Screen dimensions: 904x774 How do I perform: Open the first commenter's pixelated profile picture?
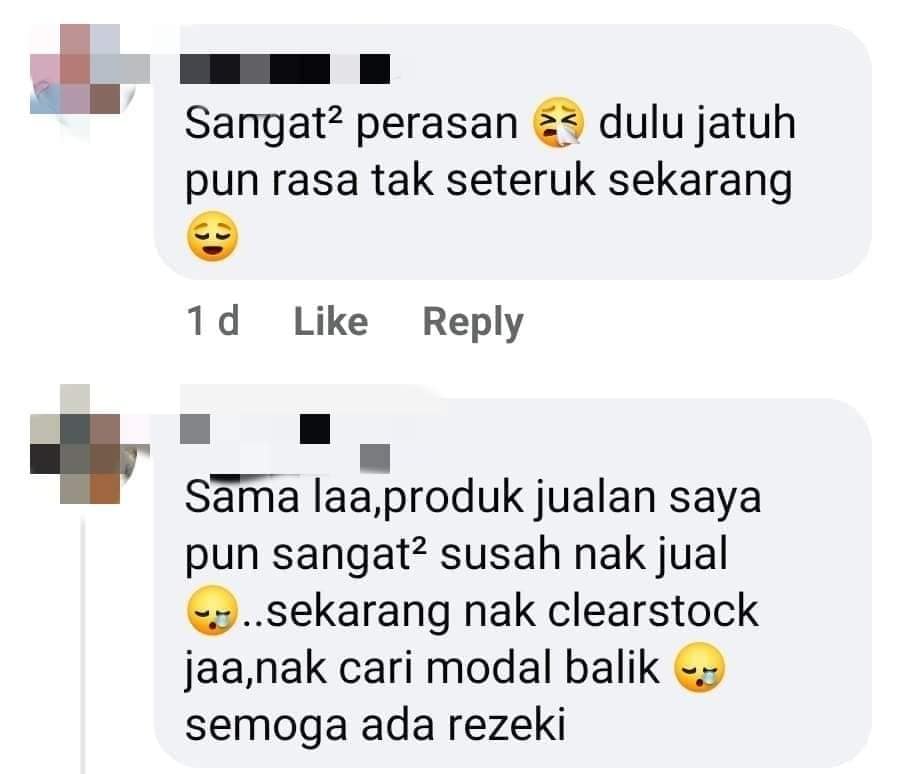[x=89, y=69]
